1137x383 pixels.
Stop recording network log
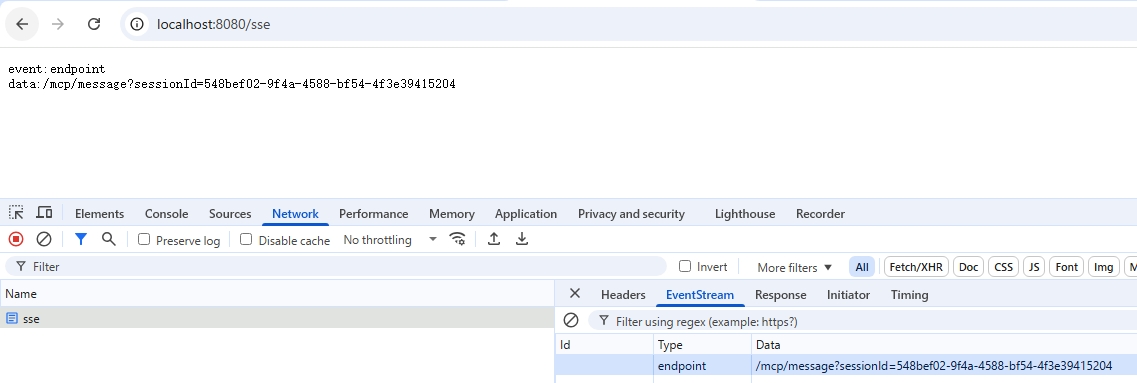pos(16,239)
